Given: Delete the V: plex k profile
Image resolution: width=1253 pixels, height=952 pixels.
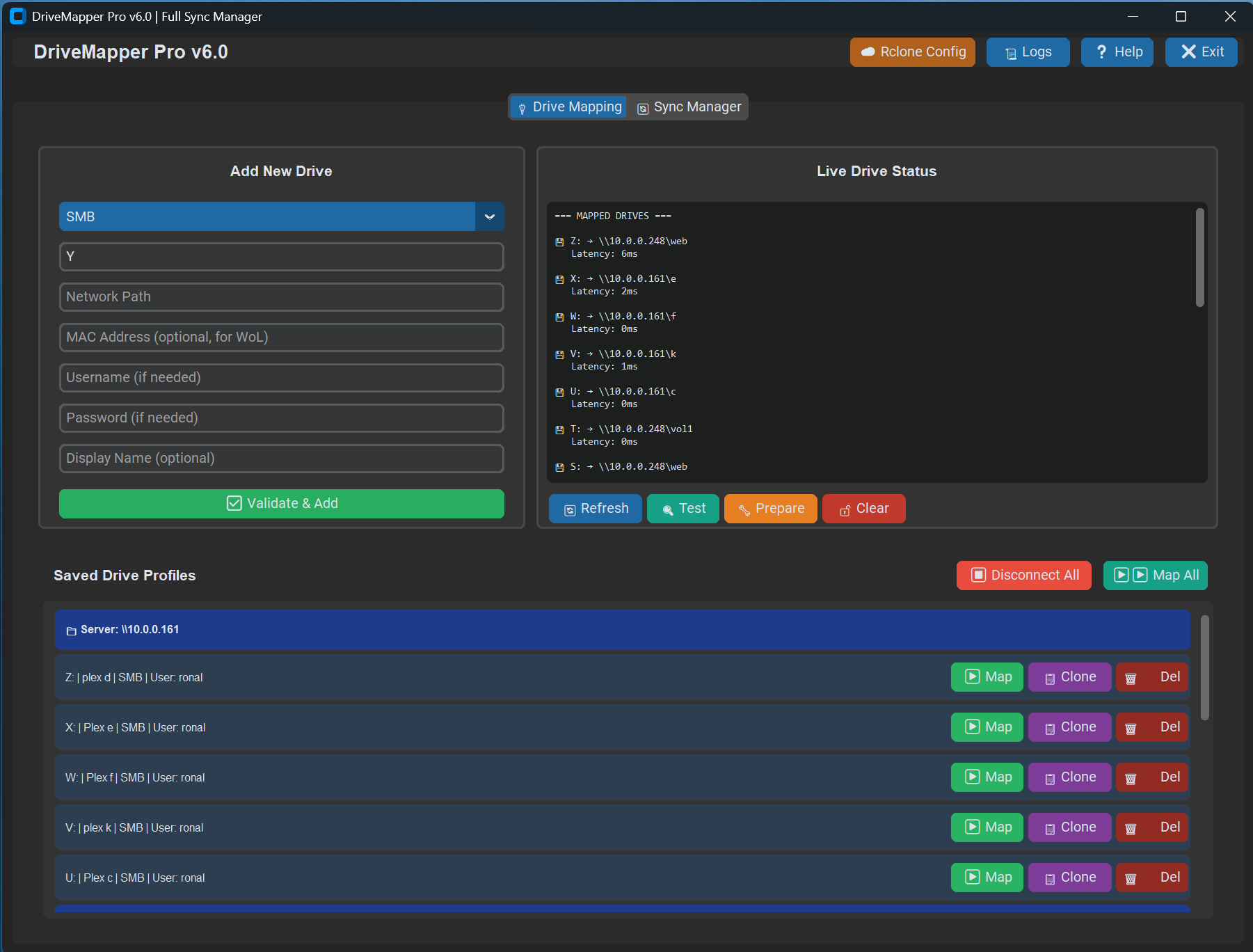Looking at the screenshot, I should click(1152, 827).
